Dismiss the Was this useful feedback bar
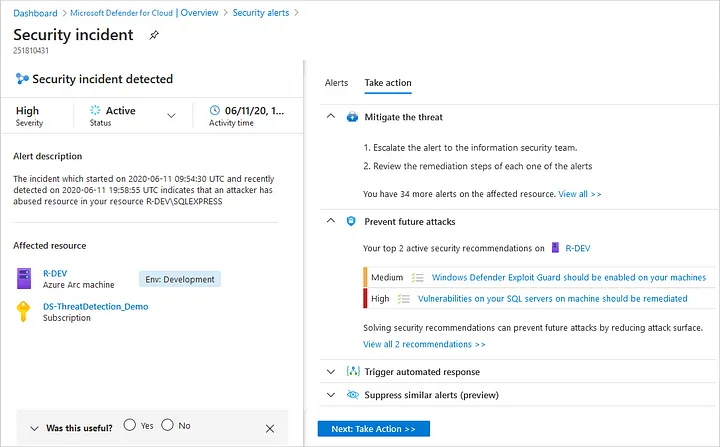Viewport: 720px width, 447px height. (270, 429)
